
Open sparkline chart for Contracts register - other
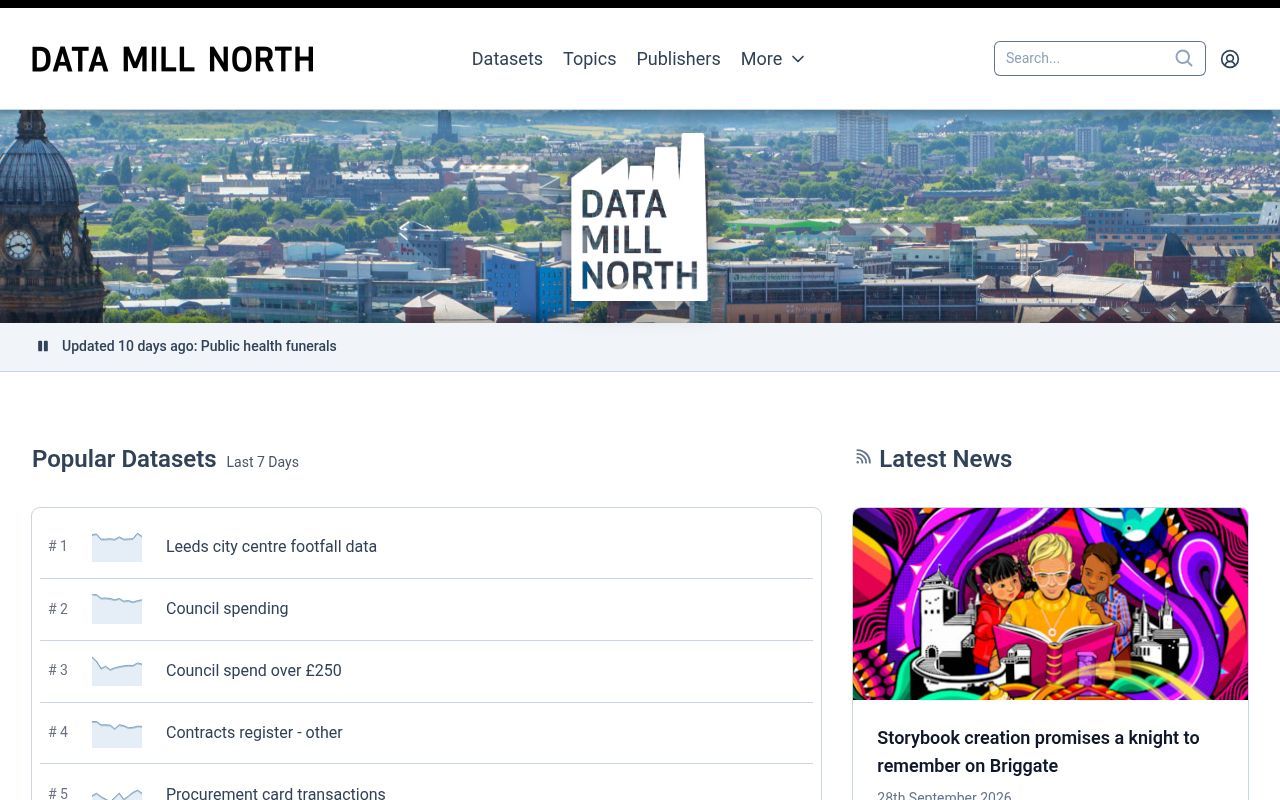[x=117, y=732]
